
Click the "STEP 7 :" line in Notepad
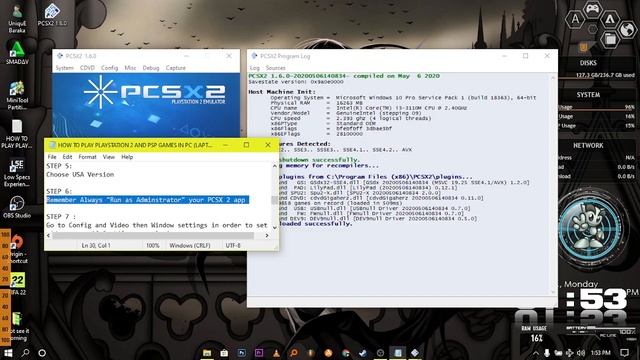(61, 216)
